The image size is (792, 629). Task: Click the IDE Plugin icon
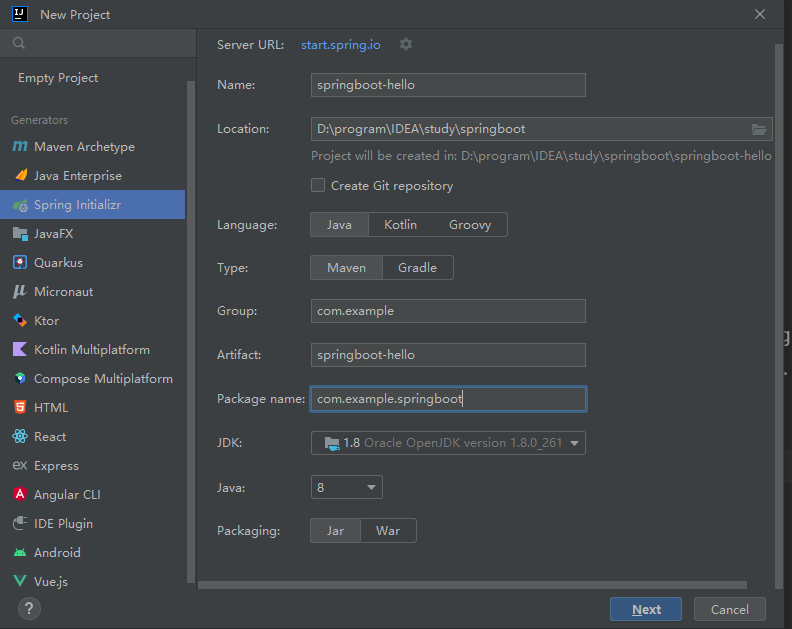click(x=20, y=523)
